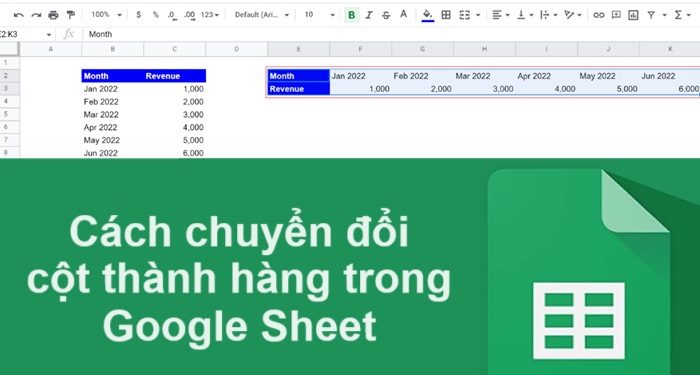
Task: Select column B header
Action: point(112,49)
